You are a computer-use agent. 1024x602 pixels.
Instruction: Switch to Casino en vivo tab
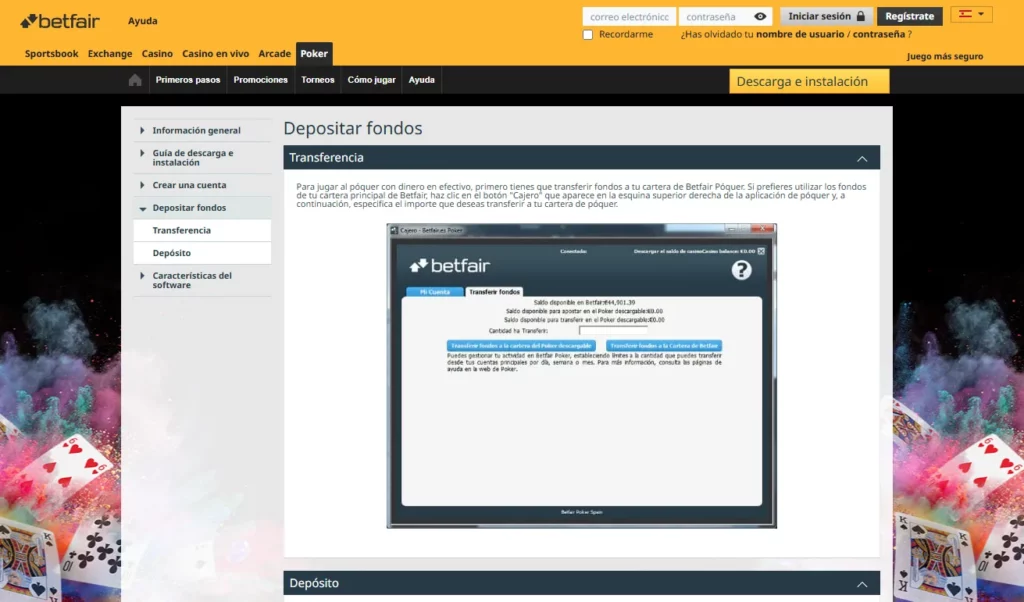[x=216, y=54]
